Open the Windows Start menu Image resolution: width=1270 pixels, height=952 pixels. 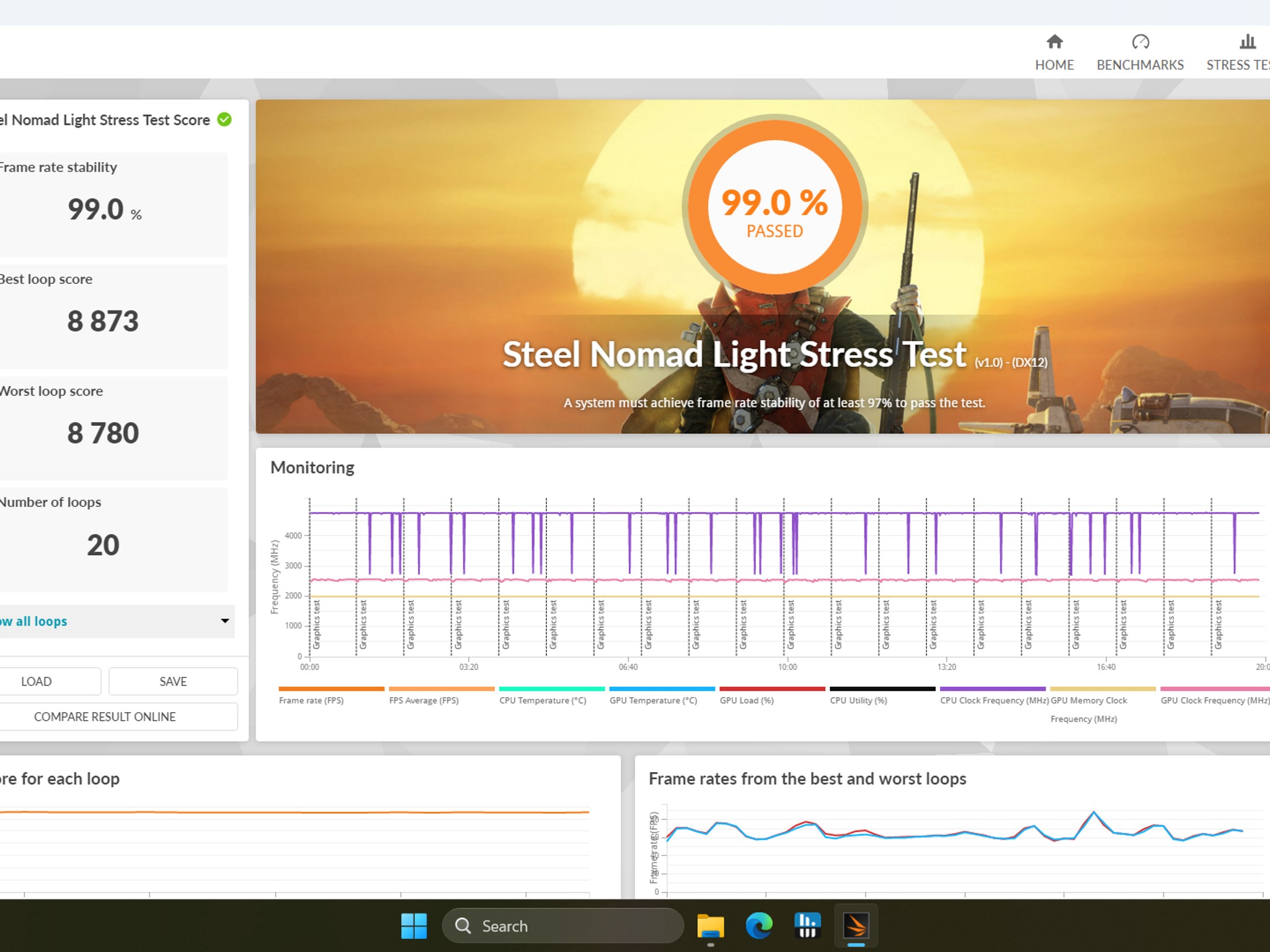click(414, 926)
